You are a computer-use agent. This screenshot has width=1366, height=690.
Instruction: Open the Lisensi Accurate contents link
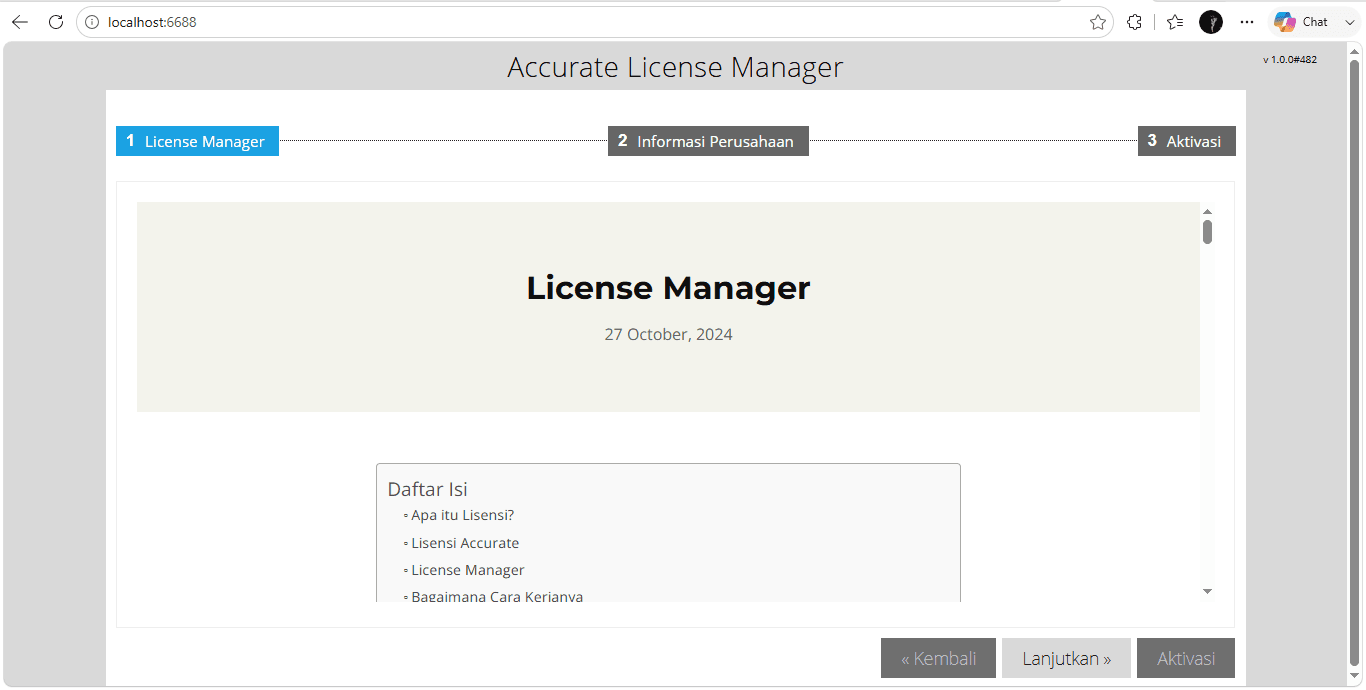465,543
